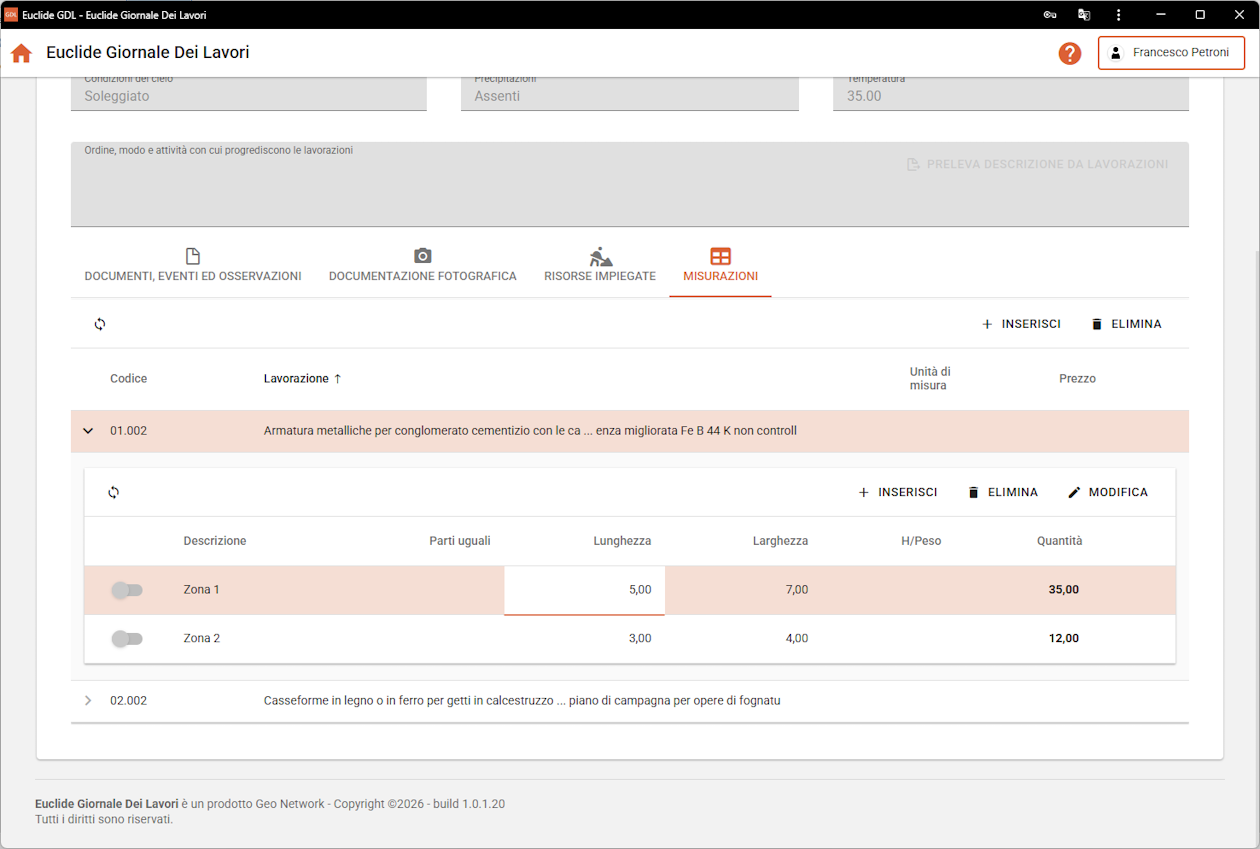
Task: Click the Quantità column header
Action: click(x=1059, y=541)
